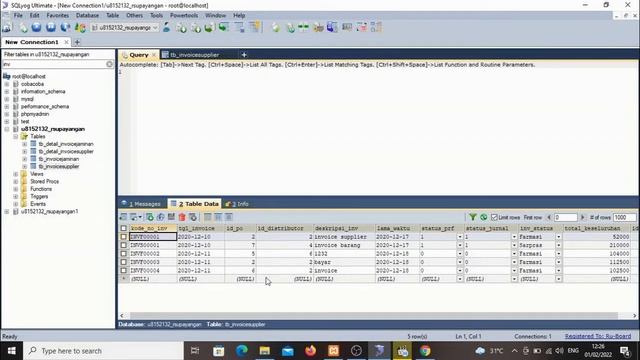Close the Query tab
The height and width of the screenshot is (360, 640).
tap(154, 55)
